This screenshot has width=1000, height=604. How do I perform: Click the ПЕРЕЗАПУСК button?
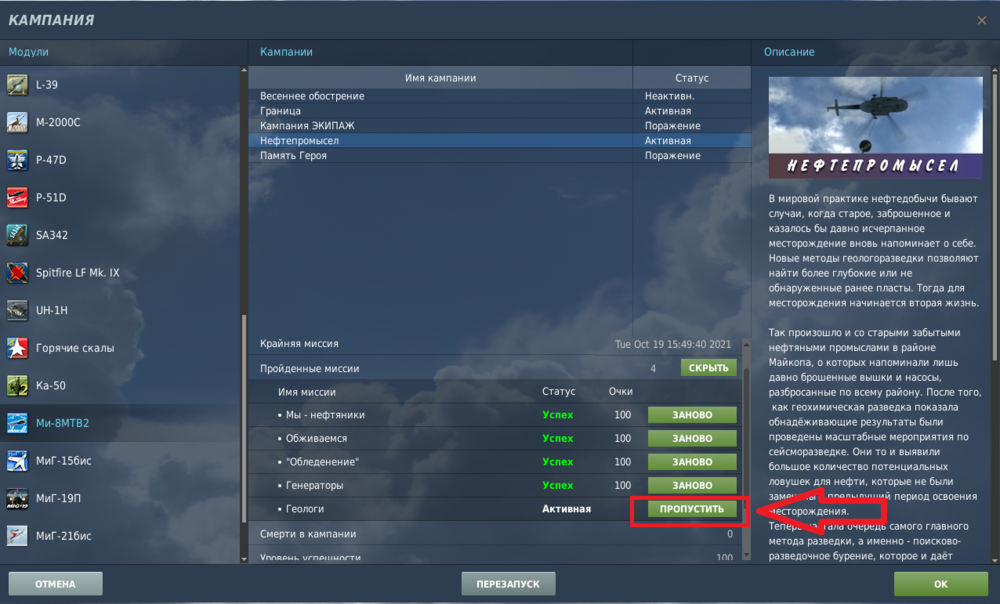point(508,584)
